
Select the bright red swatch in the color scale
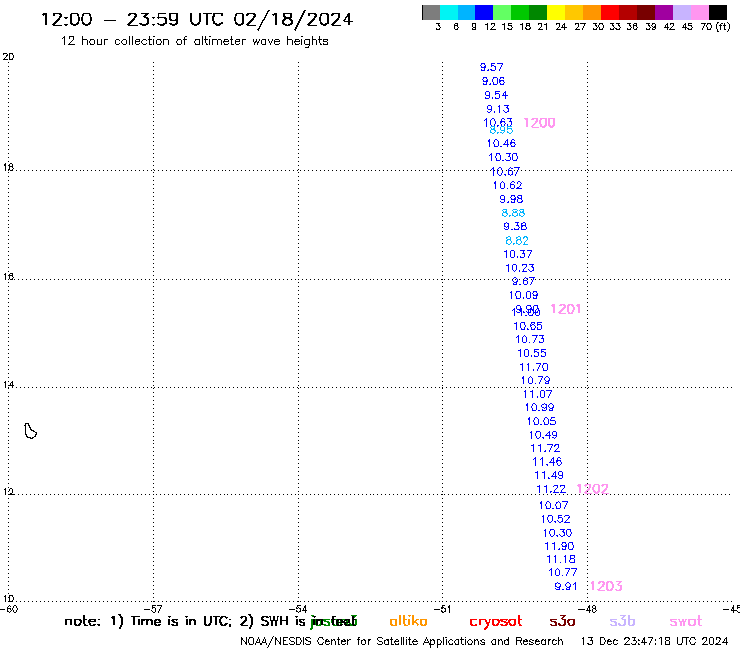click(610, 12)
